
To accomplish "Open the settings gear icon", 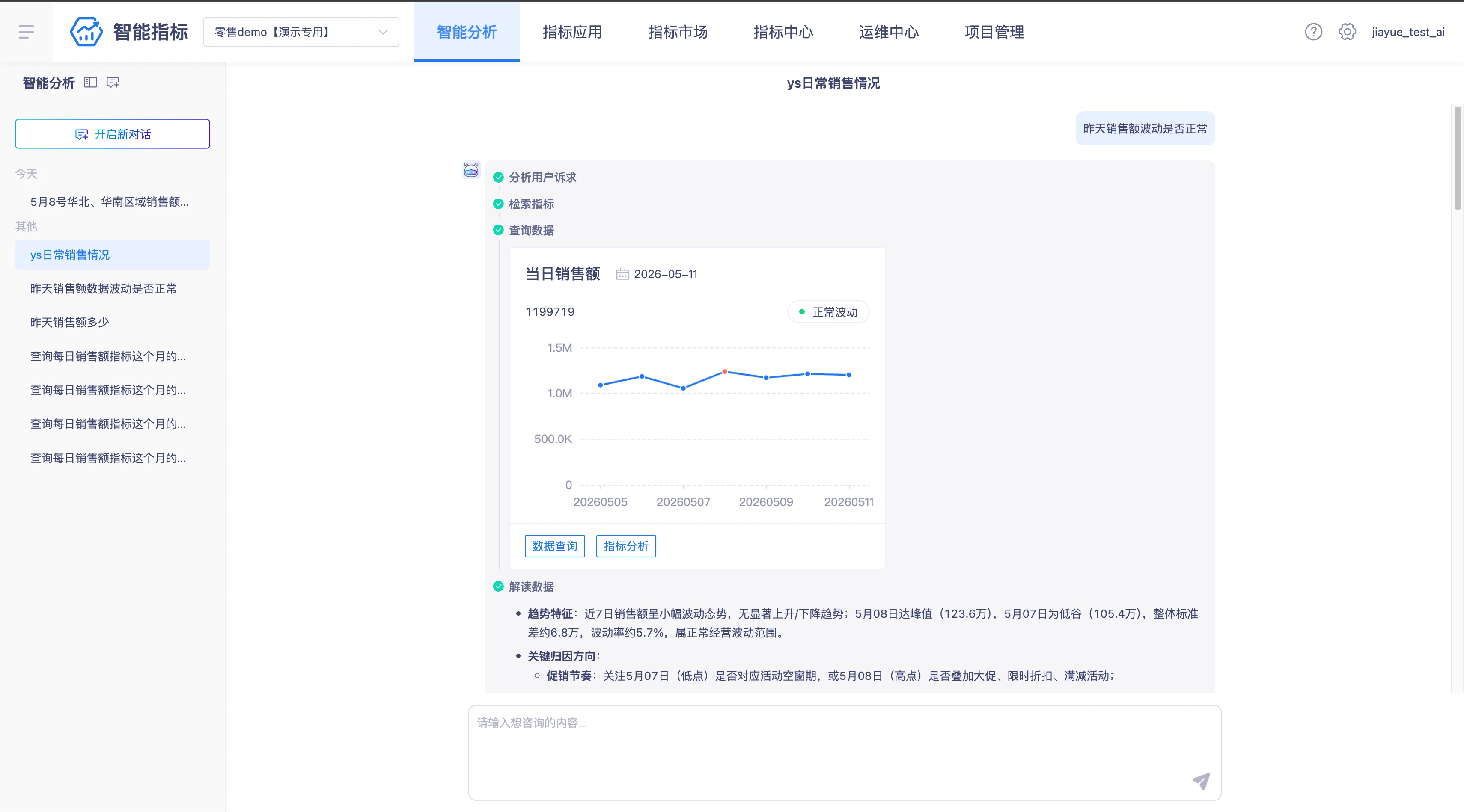I will click(1347, 32).
